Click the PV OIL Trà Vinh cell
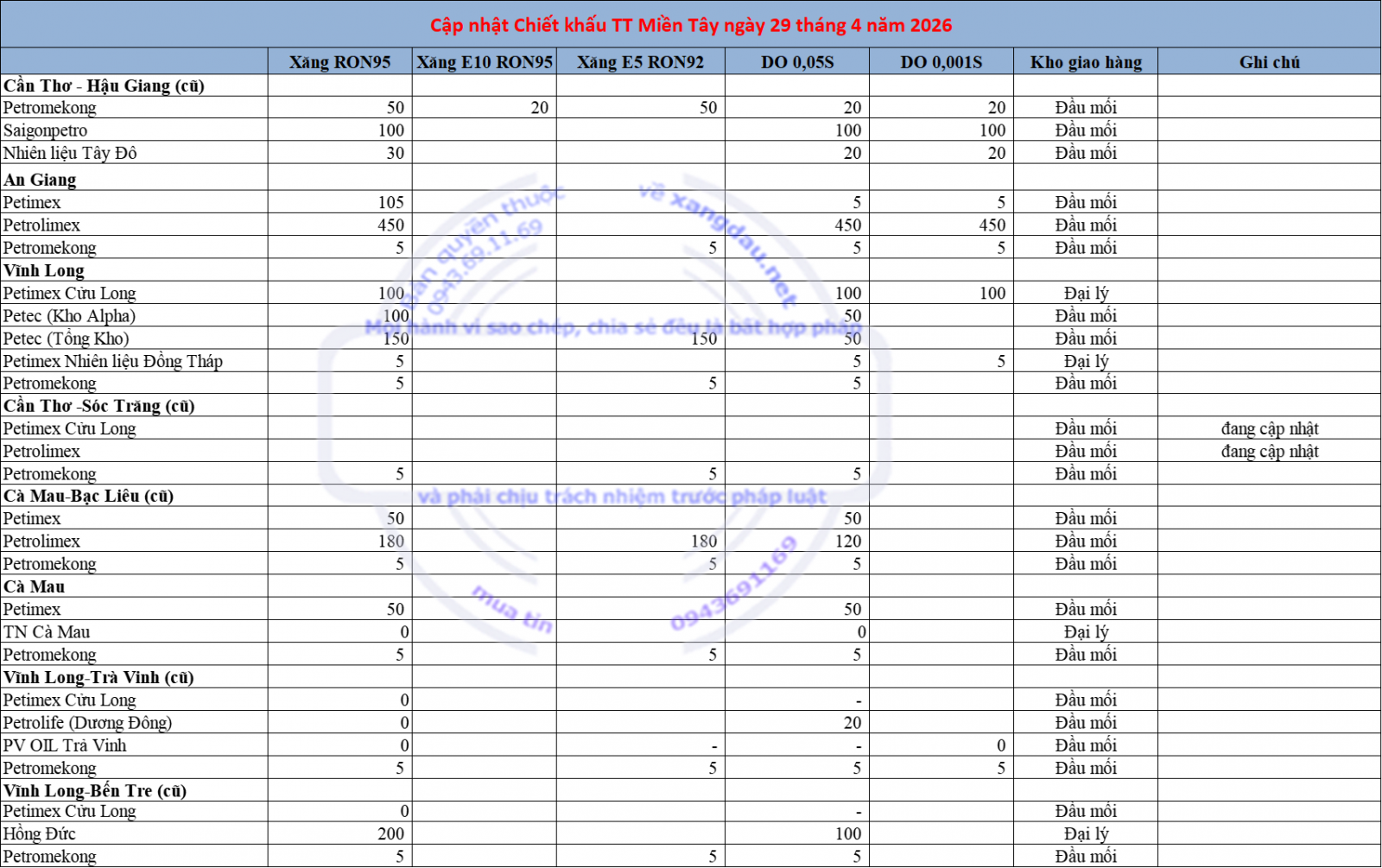The image size is (1382, 868). tap(65, 745)
